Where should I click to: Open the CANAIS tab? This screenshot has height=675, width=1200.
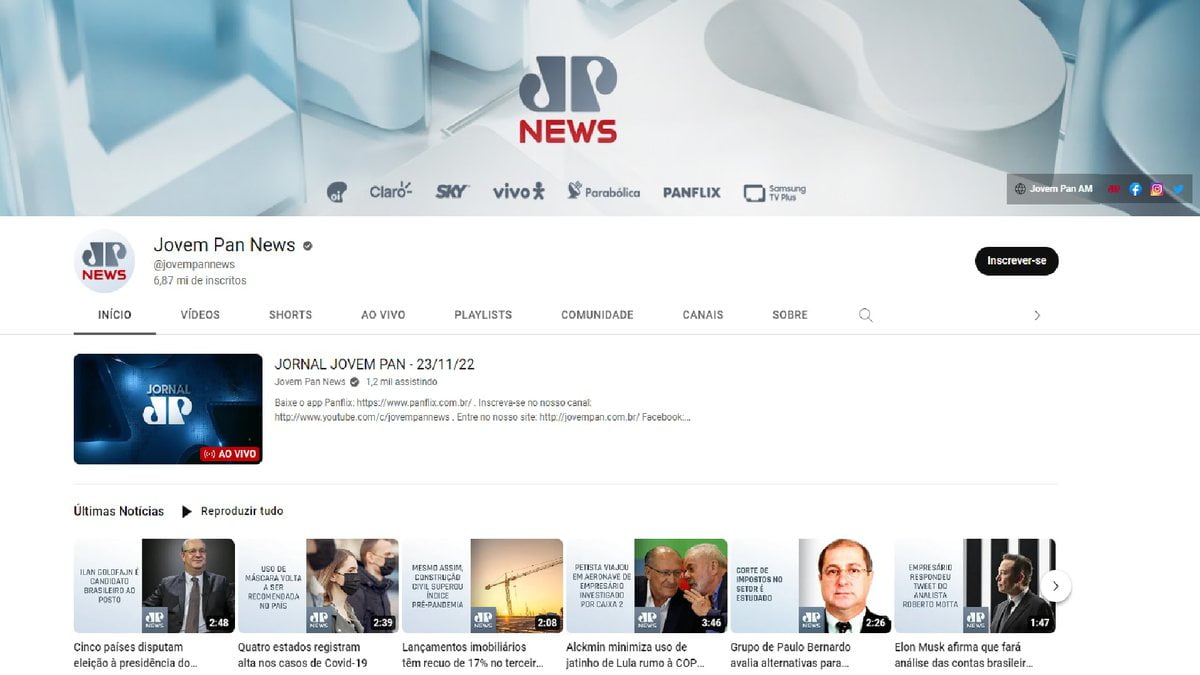point(703,315)
